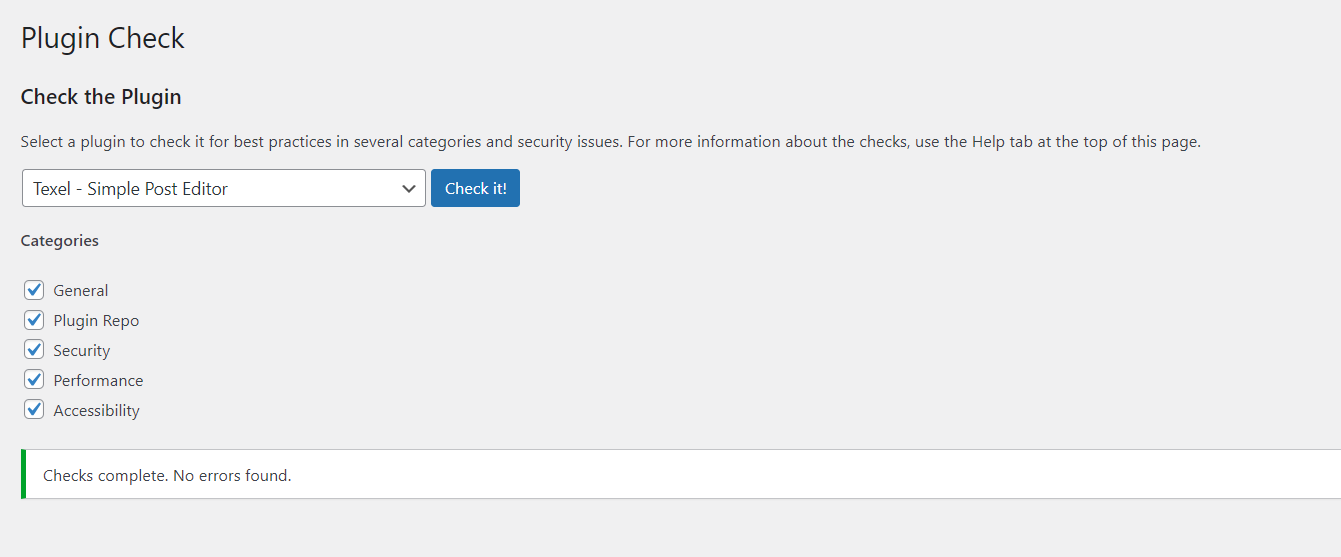
Task: Toggle the Performance checkbox off
Action: [x=35, y=380]
